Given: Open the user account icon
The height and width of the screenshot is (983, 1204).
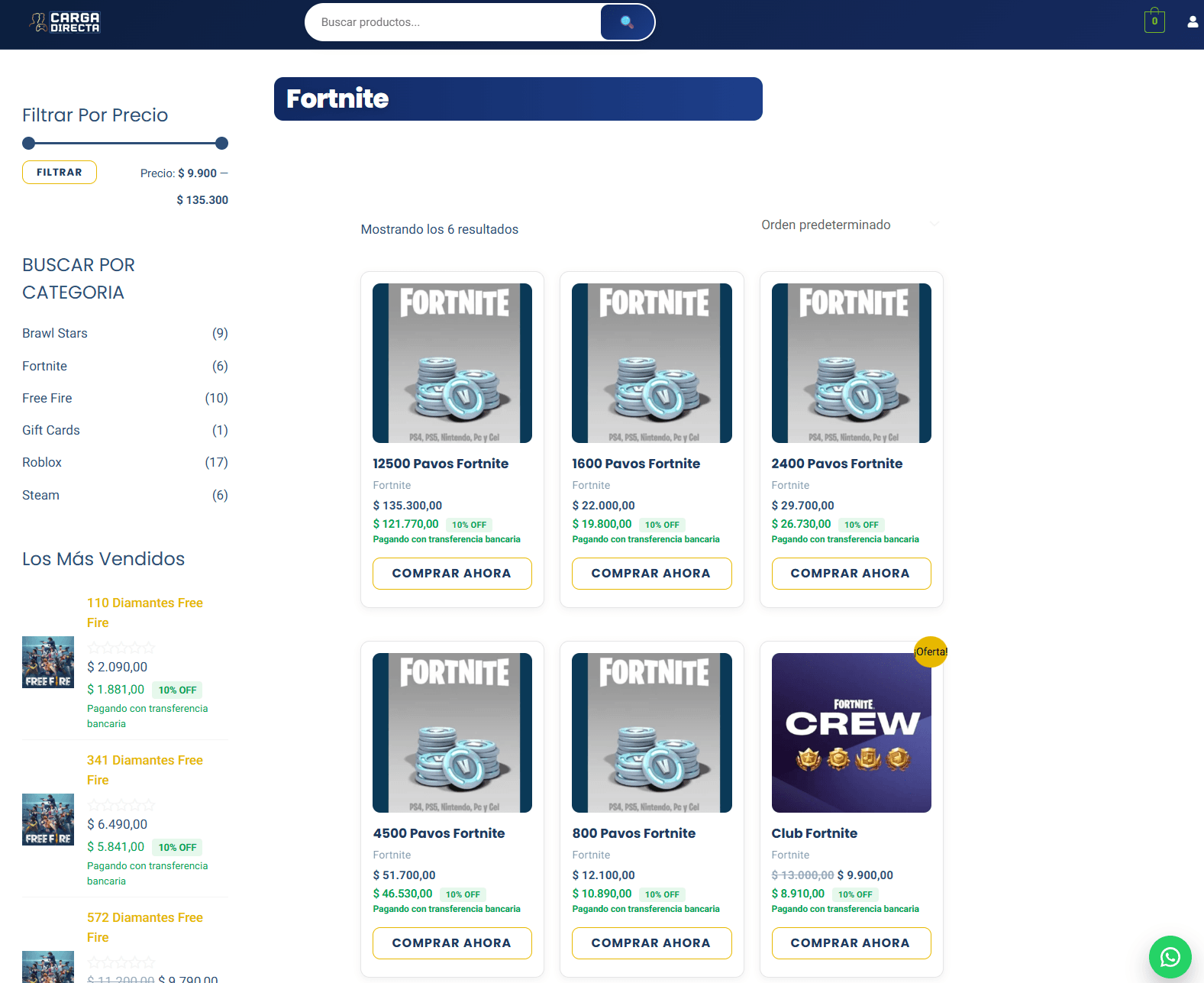Looking at the screenshot, I should coord(1193,21).
